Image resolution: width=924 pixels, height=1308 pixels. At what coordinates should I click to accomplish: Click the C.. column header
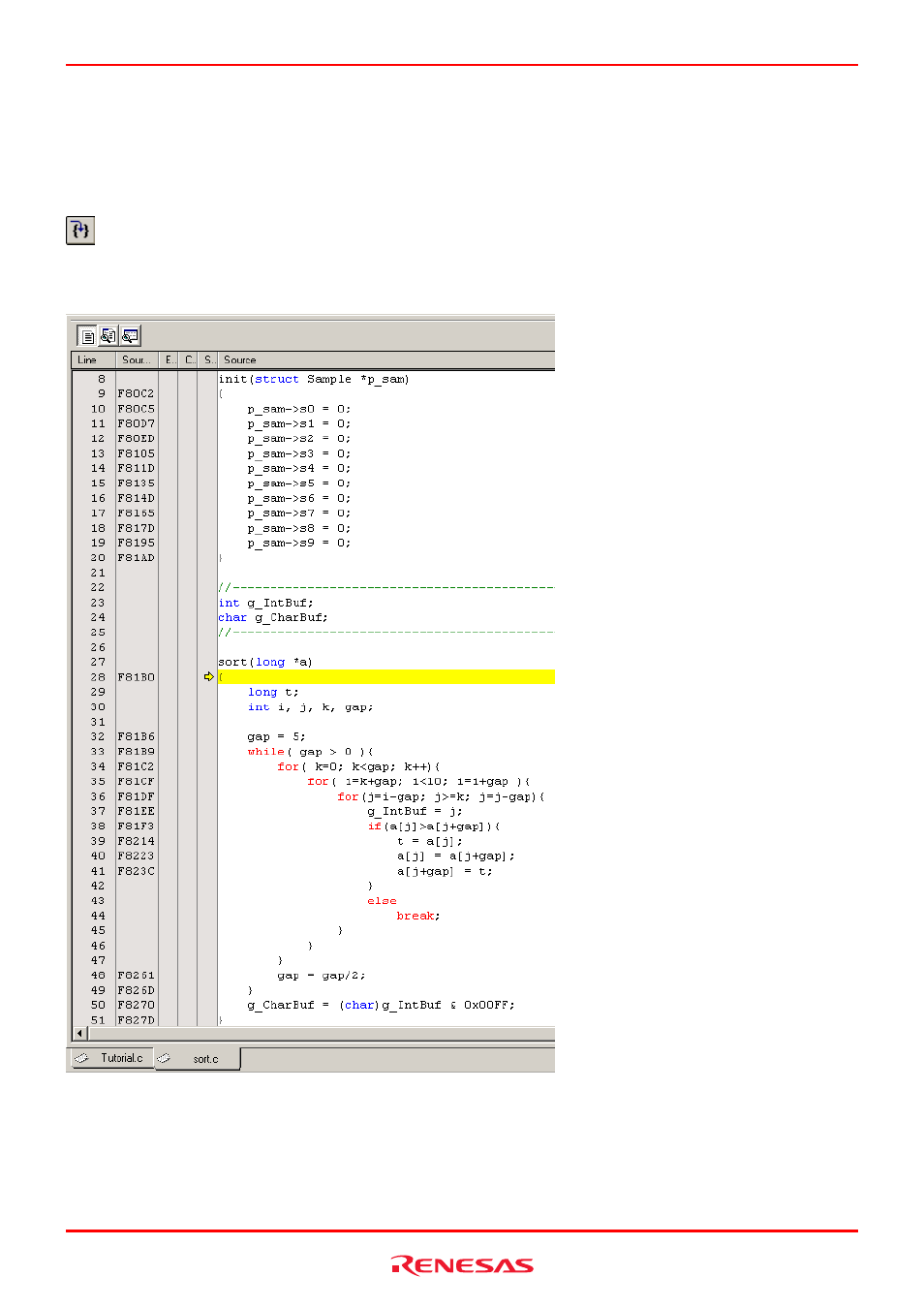point(188,359)
